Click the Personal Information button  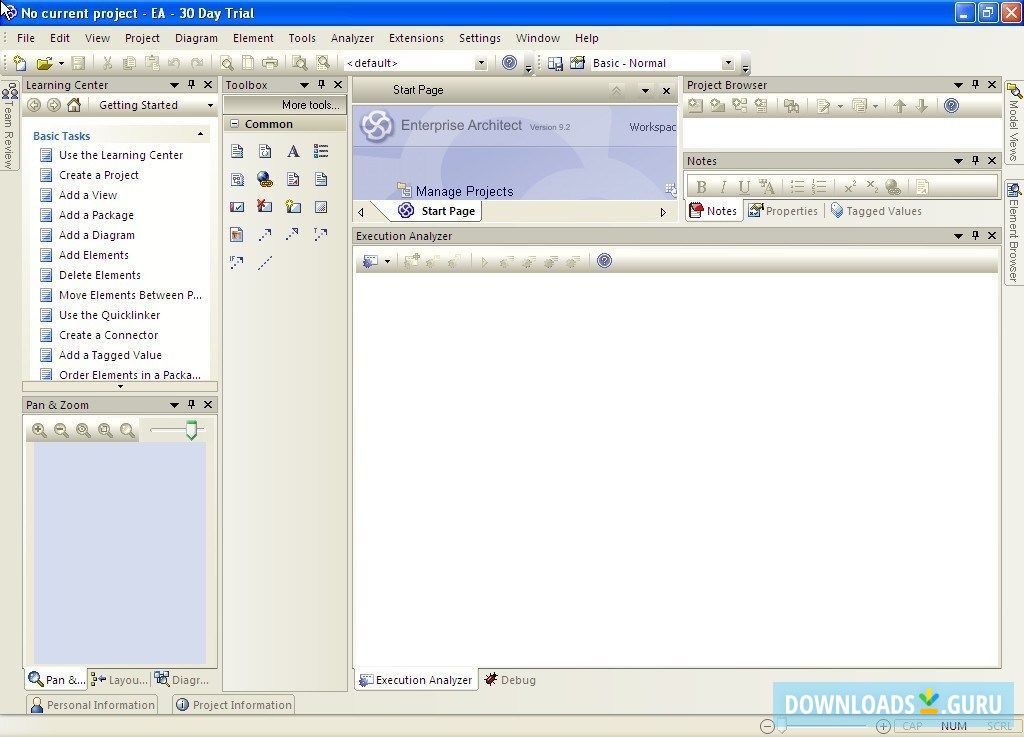coord(92,705)
